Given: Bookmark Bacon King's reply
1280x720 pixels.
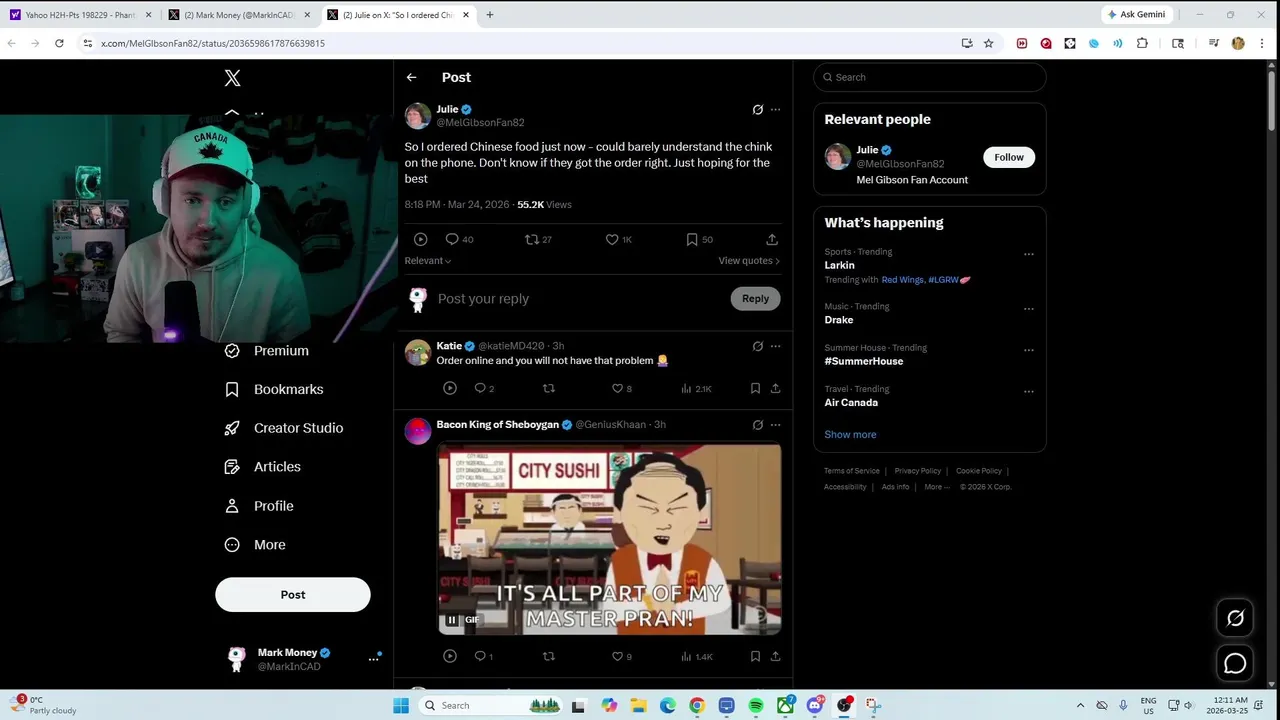Looking at the screenshot, I should pyautogui.click(x=755, y=656).
